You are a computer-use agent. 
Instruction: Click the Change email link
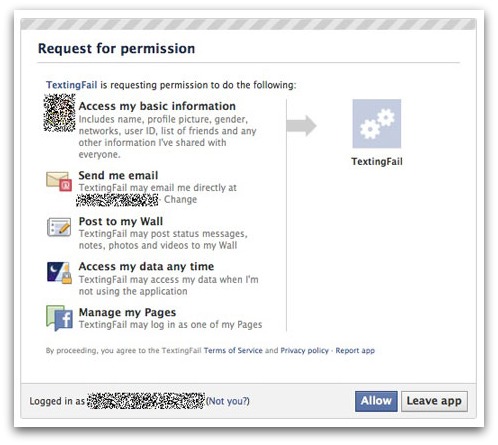[180, 199]
